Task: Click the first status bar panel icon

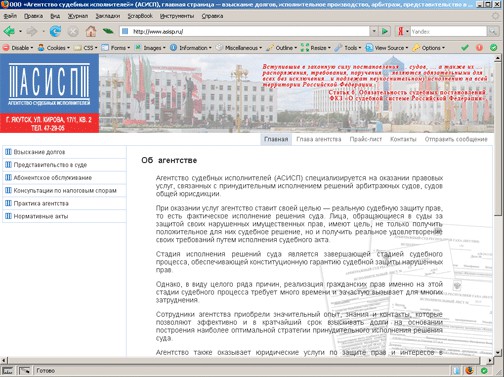Action: (x=7, y=370)
